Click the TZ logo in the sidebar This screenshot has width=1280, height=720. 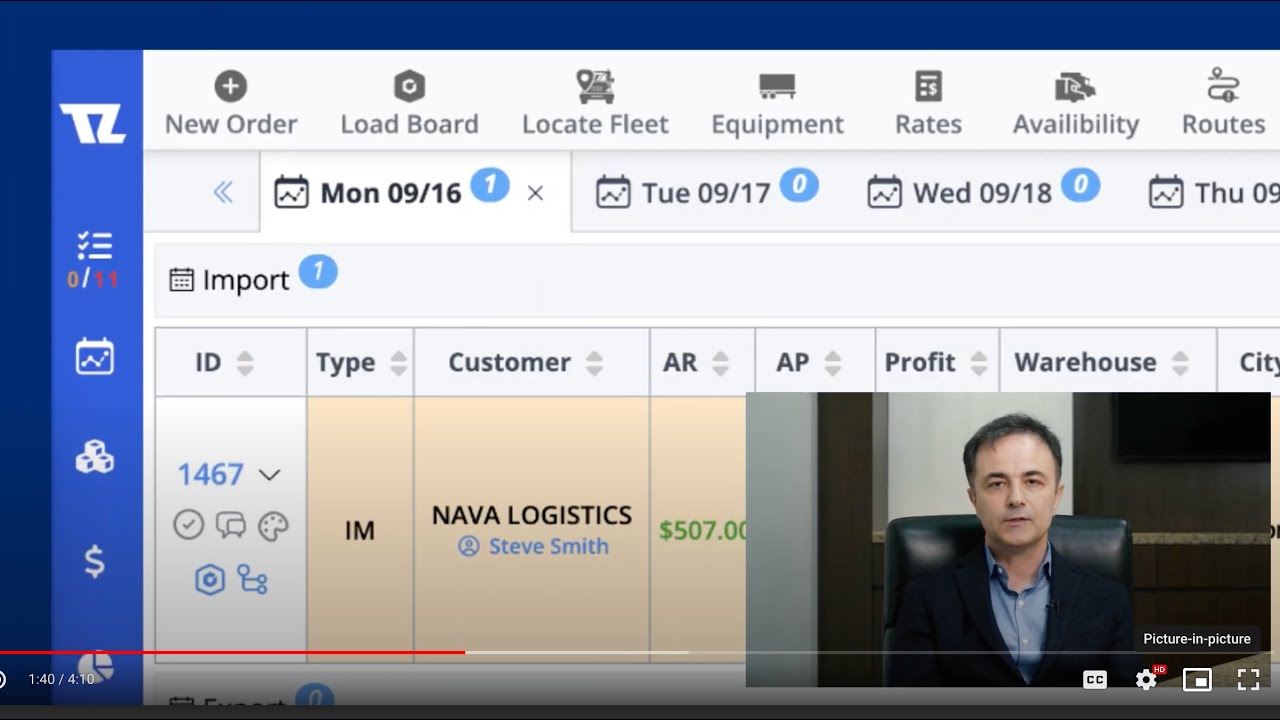[x=93, y=124]
